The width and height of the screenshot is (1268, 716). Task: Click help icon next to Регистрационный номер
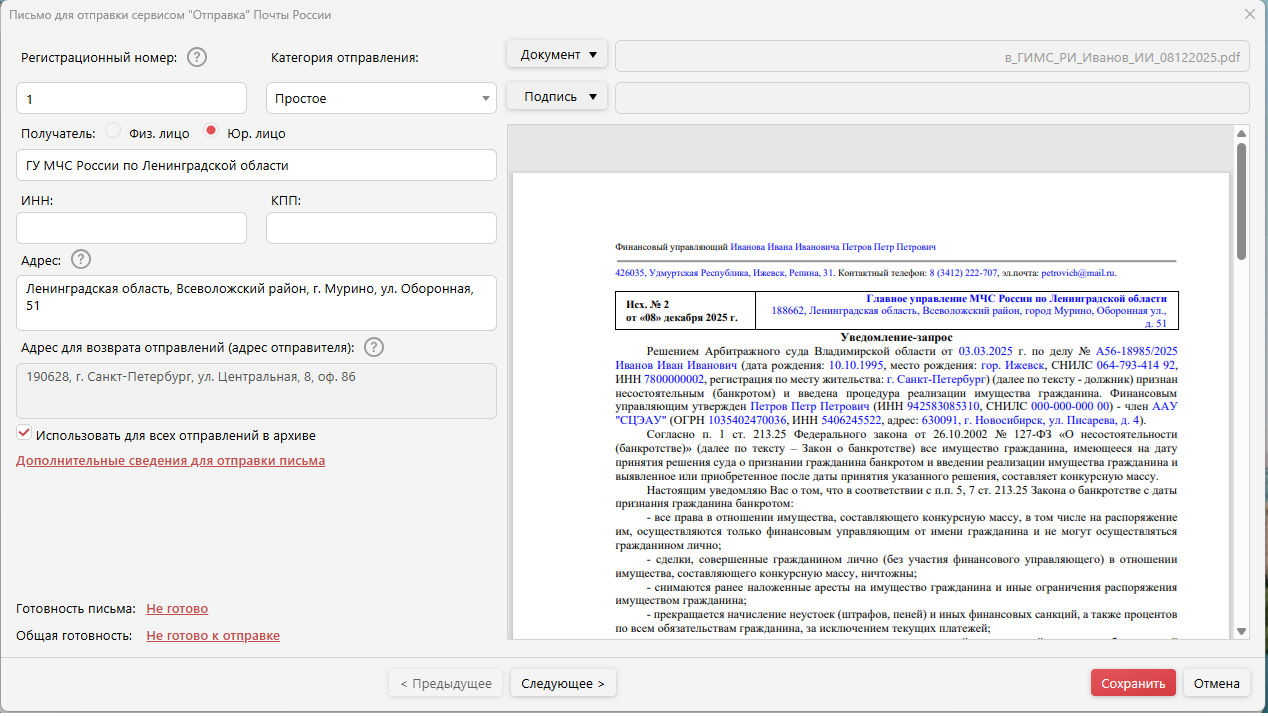197,57
